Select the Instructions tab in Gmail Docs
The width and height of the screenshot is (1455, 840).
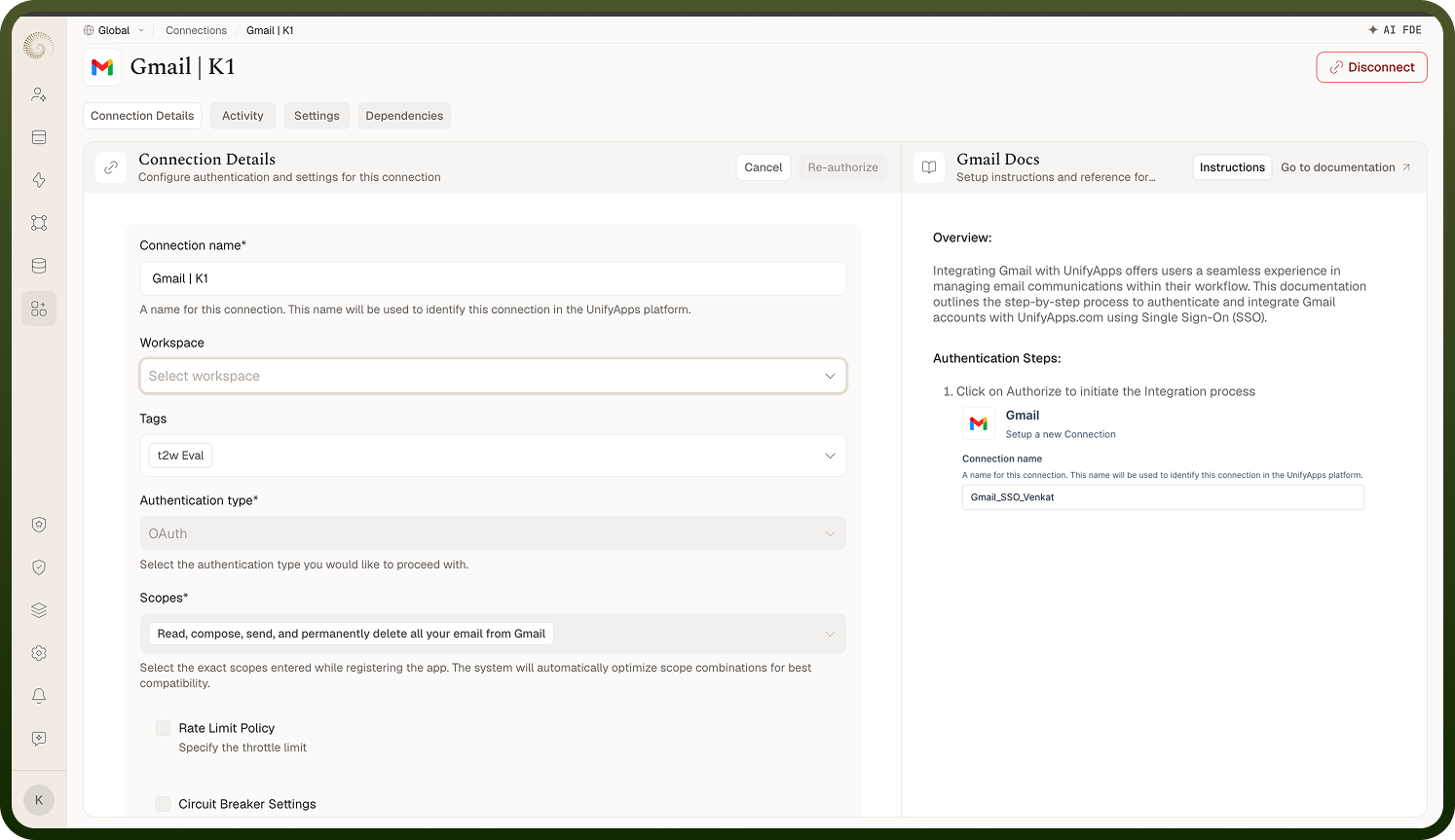pyautogui.click(x=1232, y=167)
